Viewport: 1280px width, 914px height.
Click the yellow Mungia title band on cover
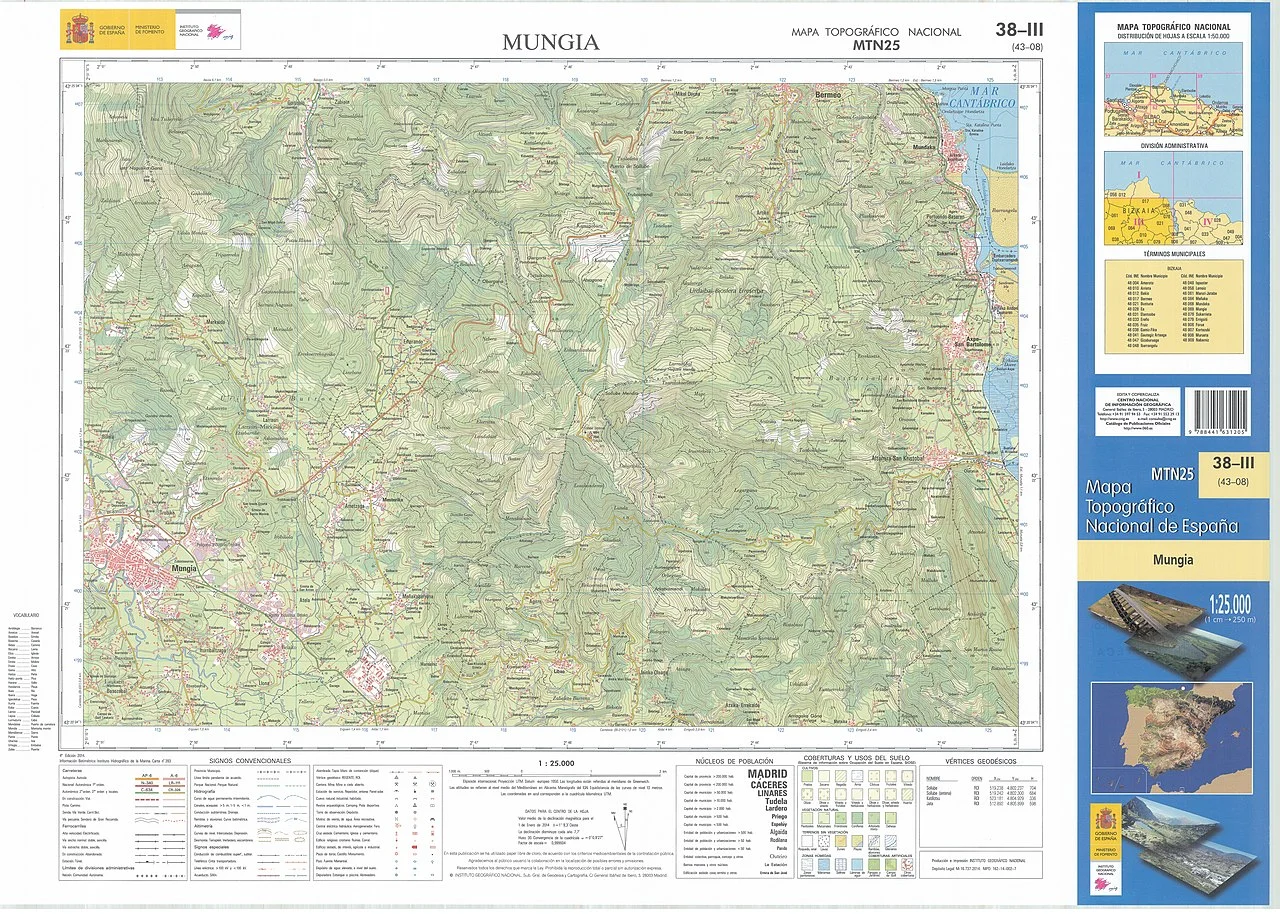[x=1172, y=560]
